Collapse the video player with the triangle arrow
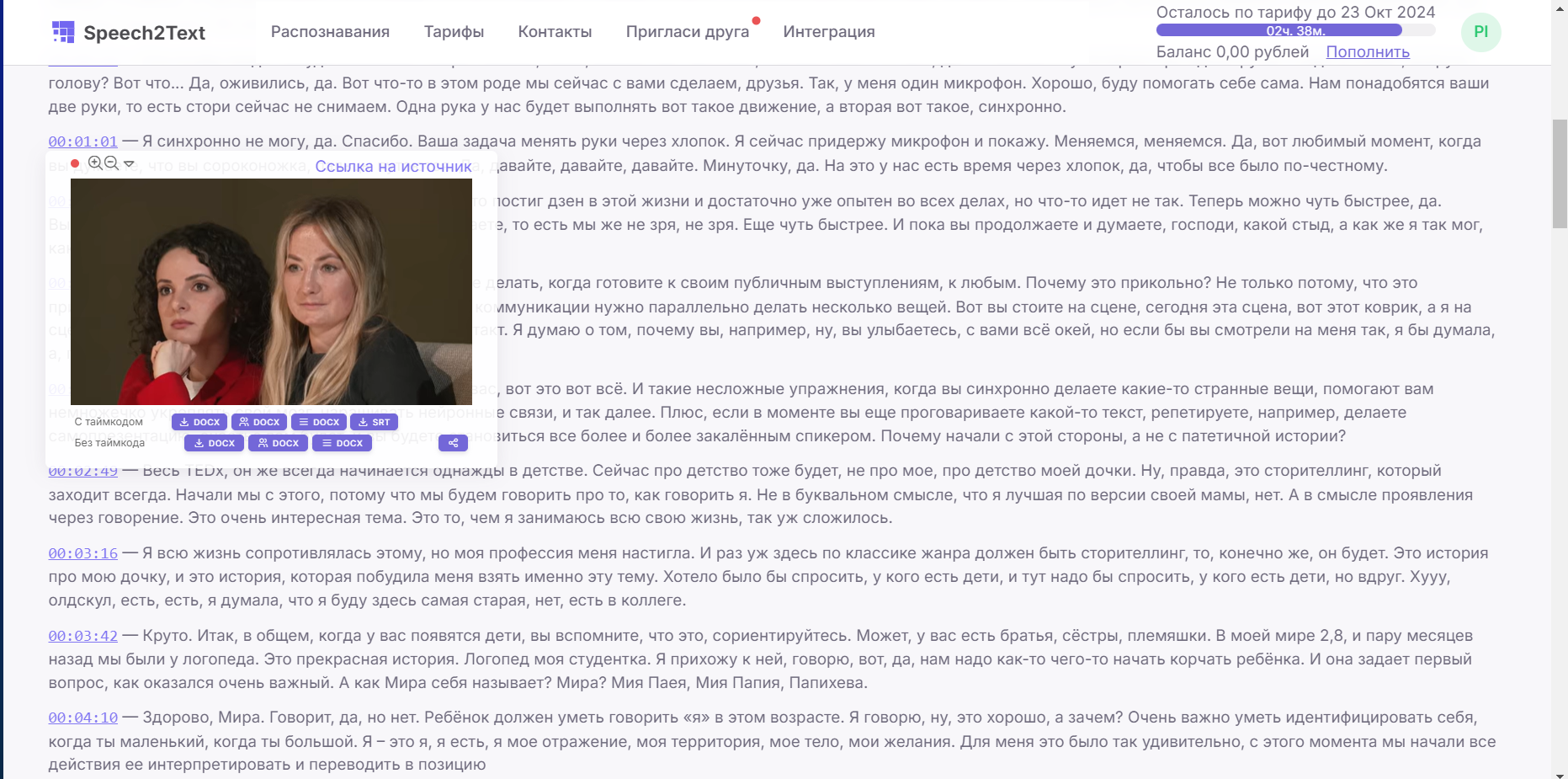 129,164
